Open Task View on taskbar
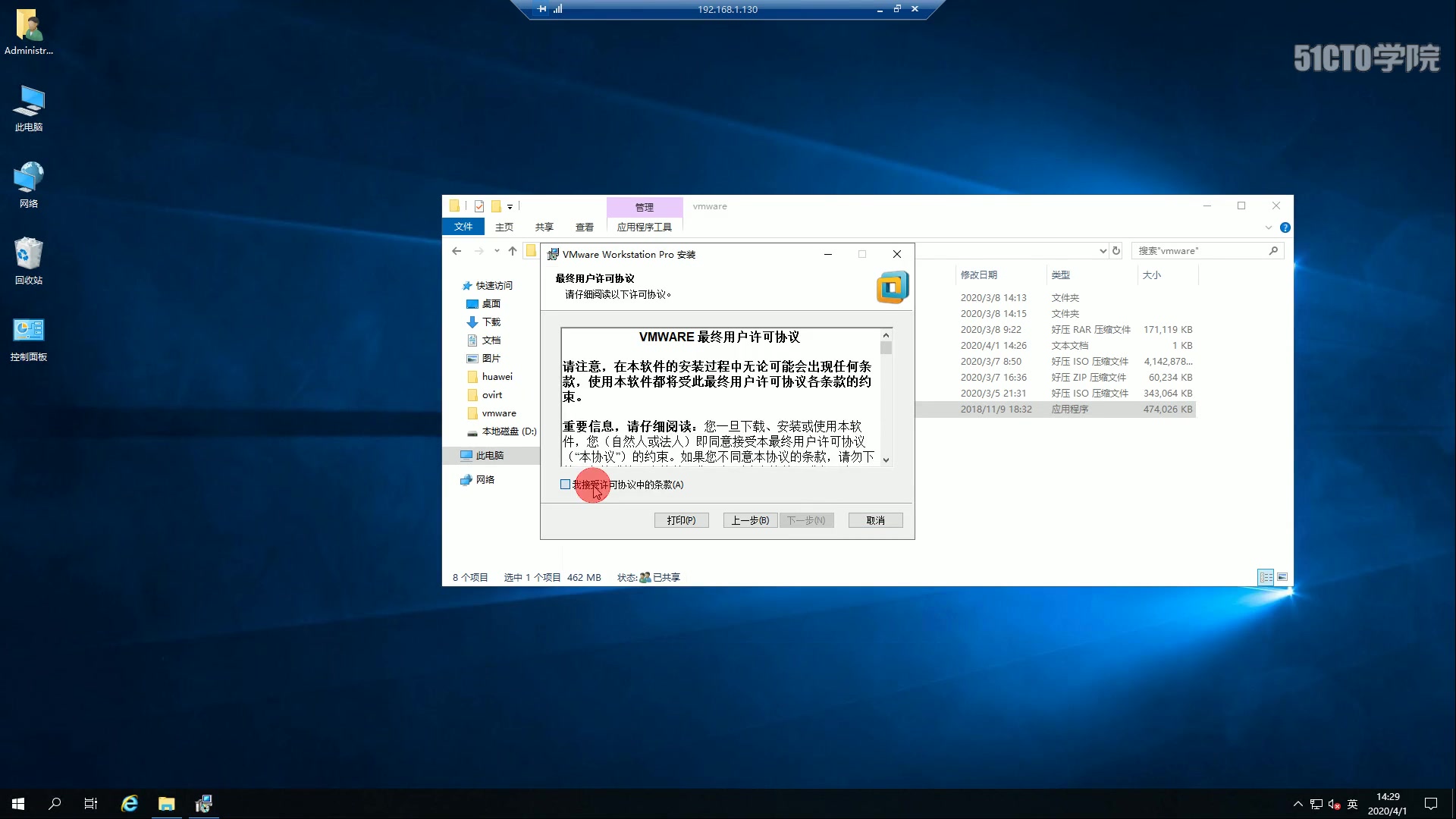The height and width of the screenshot is (819, 1456). [x=91, y=804]
